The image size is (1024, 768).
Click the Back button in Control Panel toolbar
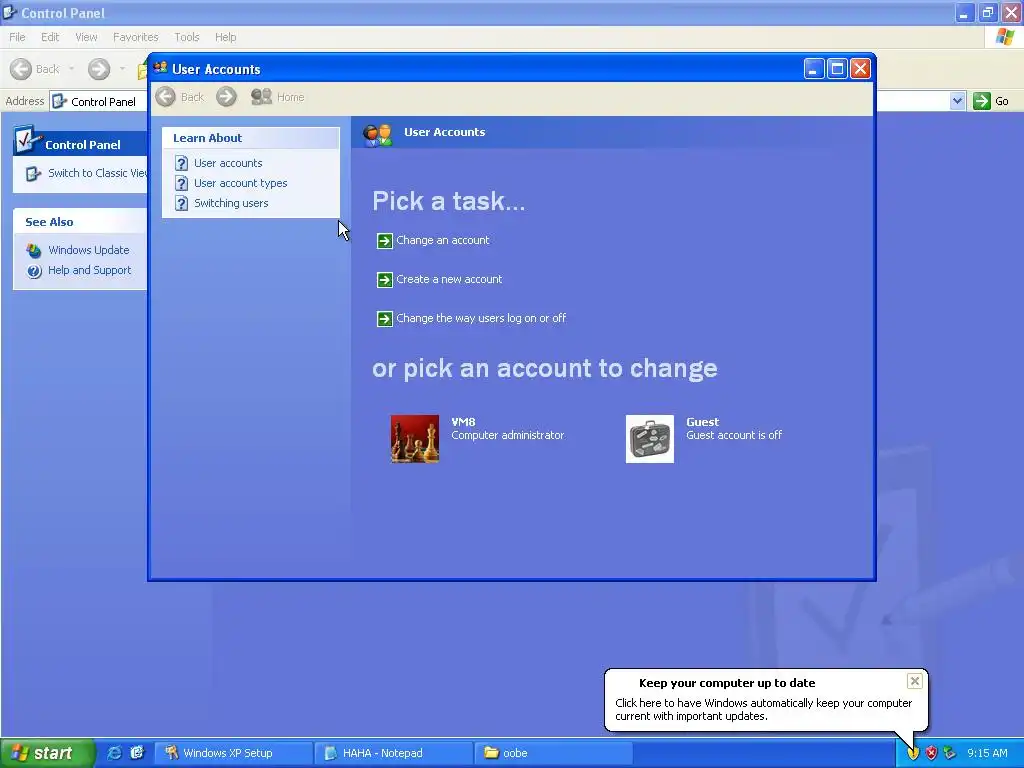pyautogui.click(x=34, y=69)
